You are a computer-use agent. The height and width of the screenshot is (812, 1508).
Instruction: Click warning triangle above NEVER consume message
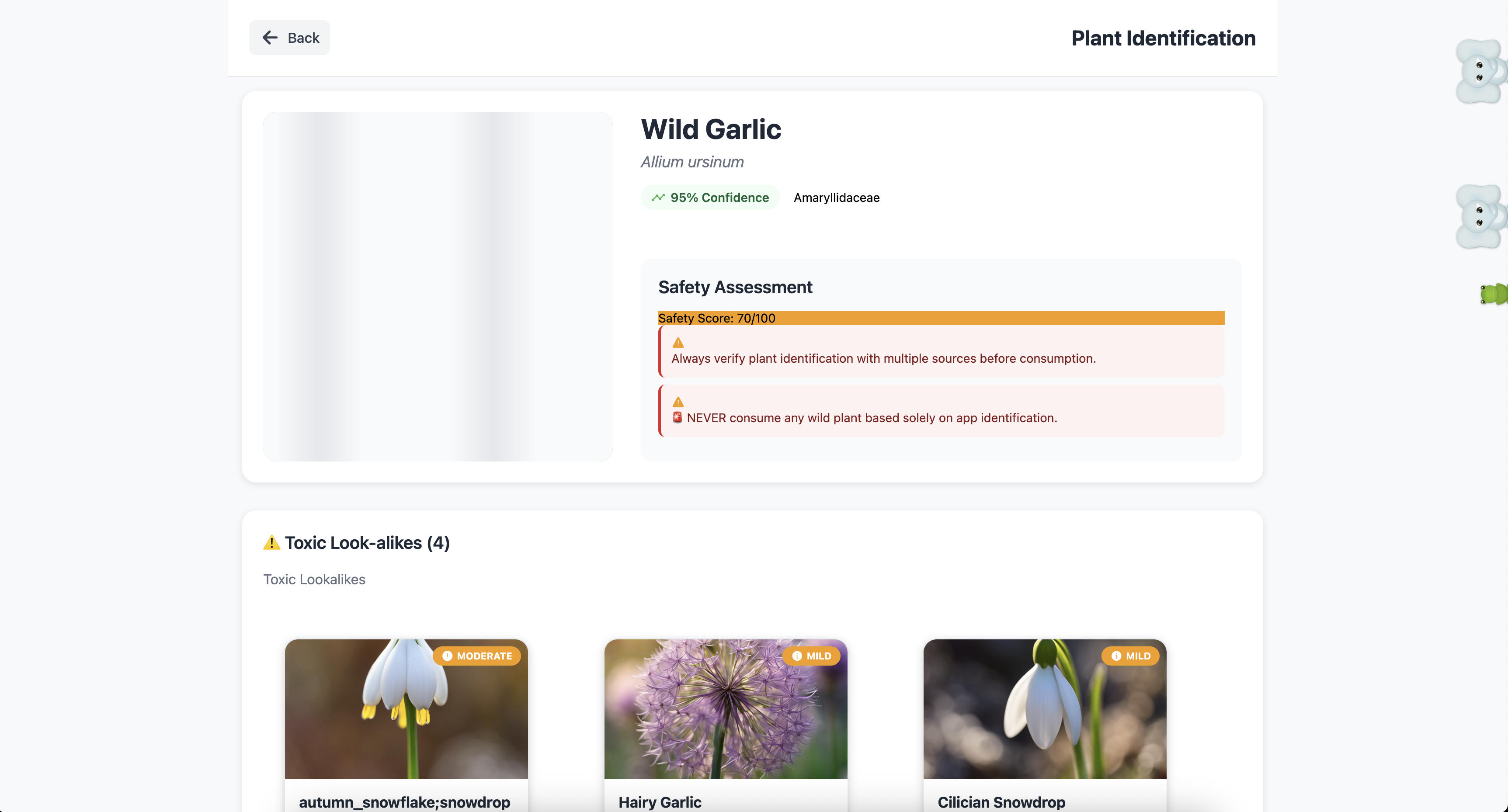click(678, 402)
